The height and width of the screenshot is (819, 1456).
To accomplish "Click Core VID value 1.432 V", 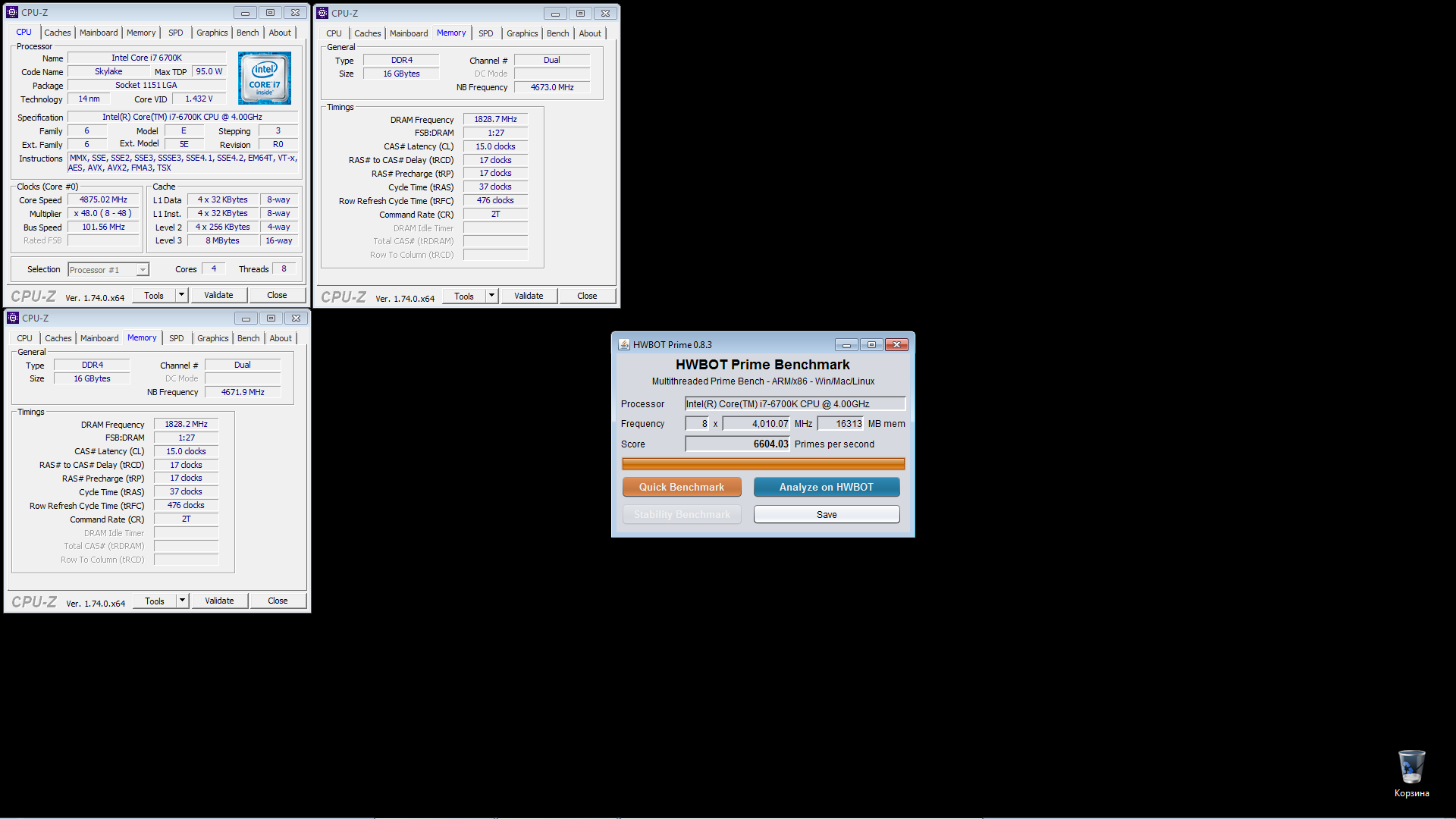I will tap(199, 99).
